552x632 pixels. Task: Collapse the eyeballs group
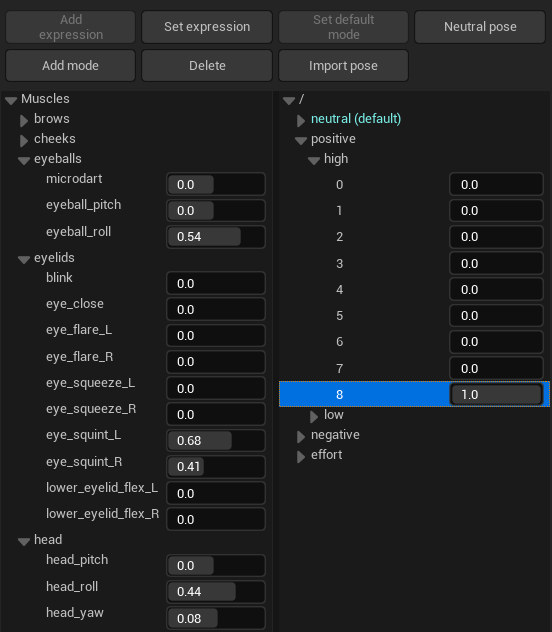tap(24, 160)
